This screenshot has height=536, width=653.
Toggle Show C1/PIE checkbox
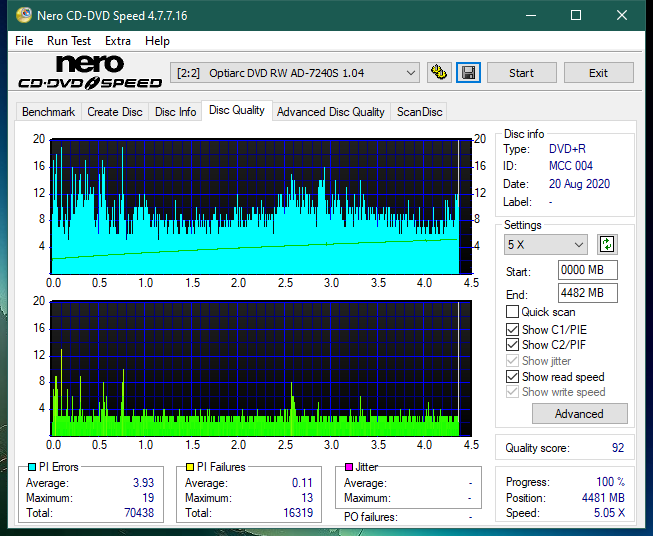click(x=512, y=329)
